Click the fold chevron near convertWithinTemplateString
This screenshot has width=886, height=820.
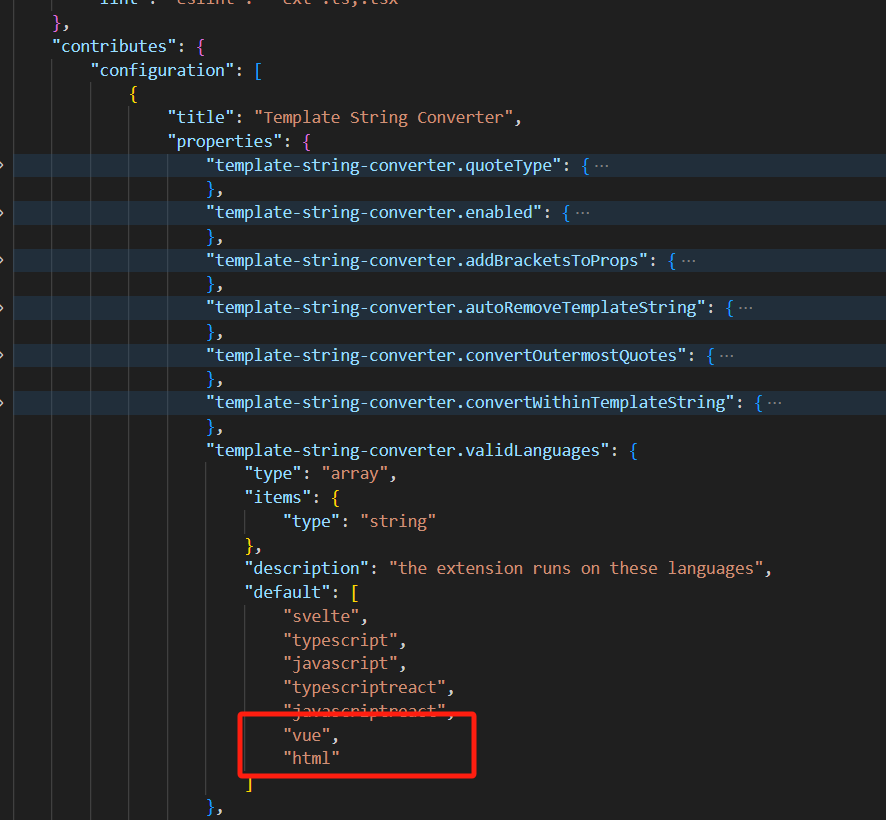(x=4, y=402)
